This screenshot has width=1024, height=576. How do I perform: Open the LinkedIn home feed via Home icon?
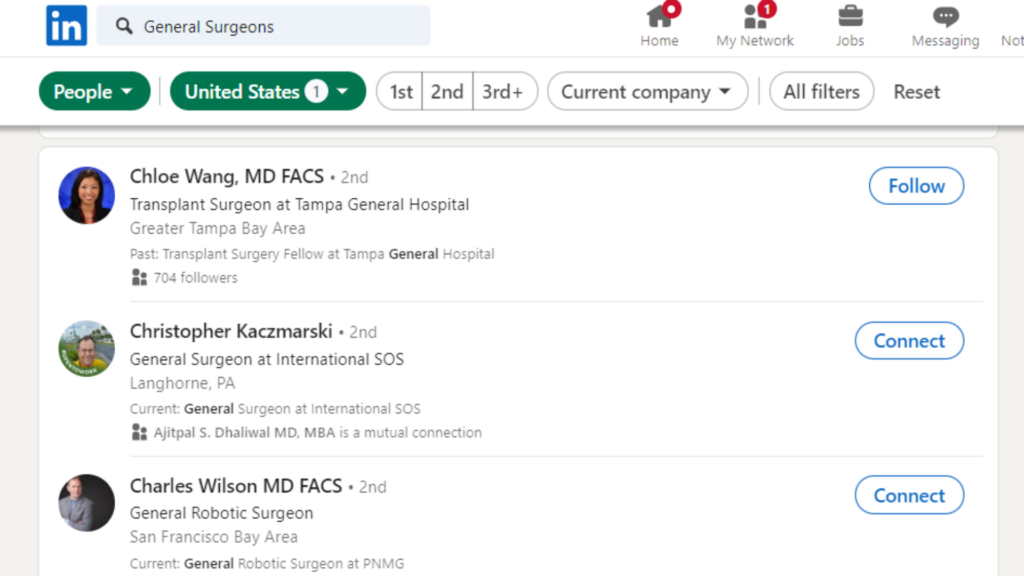(x=659, y=25)
